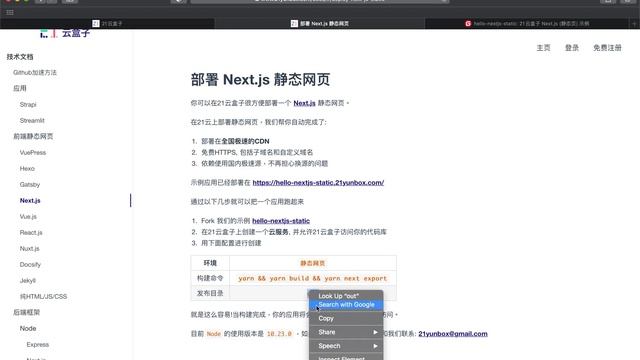Image resolution: width=640 pixels, height=360 pixels.
Task: Open the VuePress doc page
Action: (33, 153)
